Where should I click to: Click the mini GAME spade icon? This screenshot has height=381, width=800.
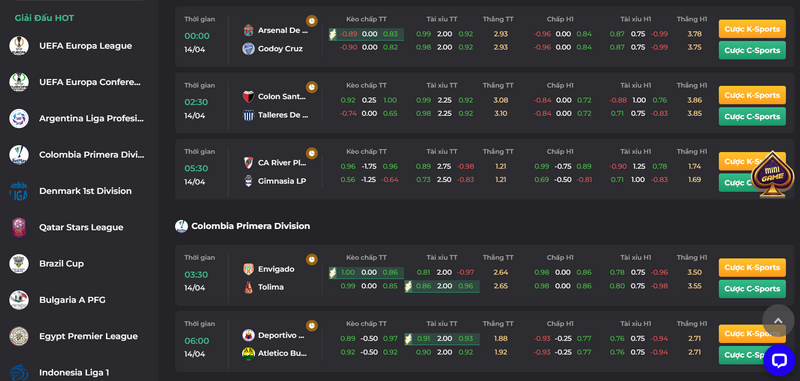tap(772, 174)
